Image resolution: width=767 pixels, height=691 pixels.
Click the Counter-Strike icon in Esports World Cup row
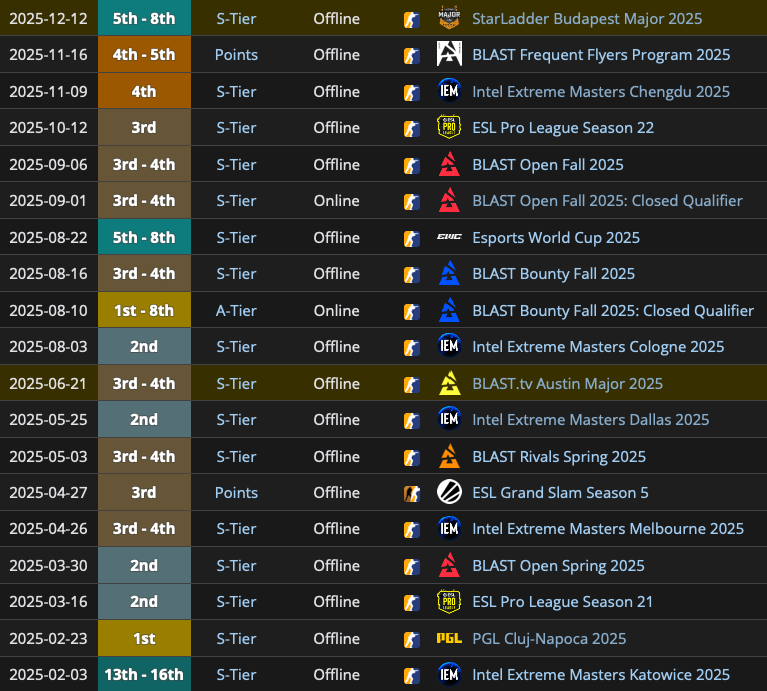point(412,239)
